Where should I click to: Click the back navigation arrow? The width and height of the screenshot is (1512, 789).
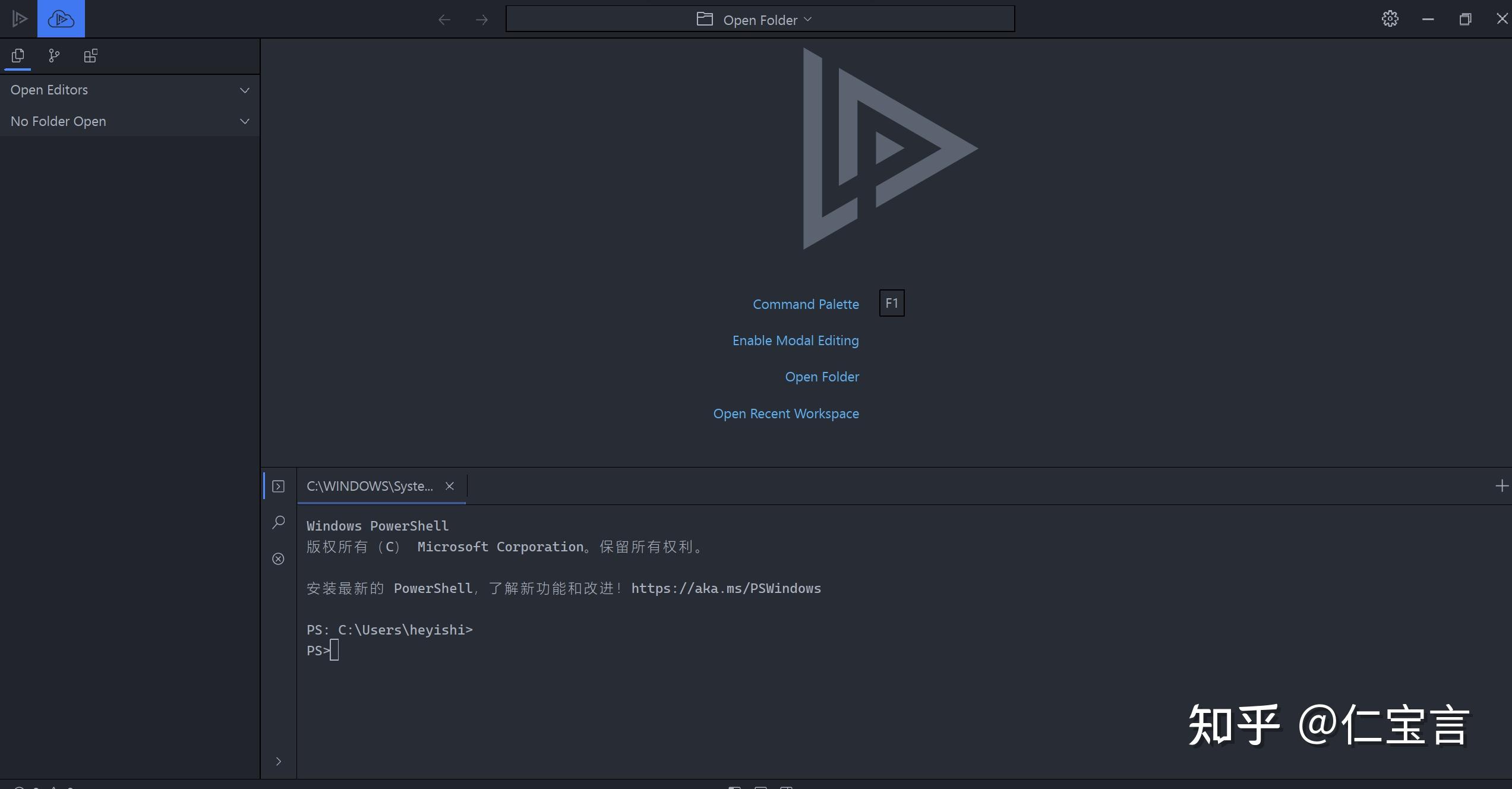click(444, 20)
